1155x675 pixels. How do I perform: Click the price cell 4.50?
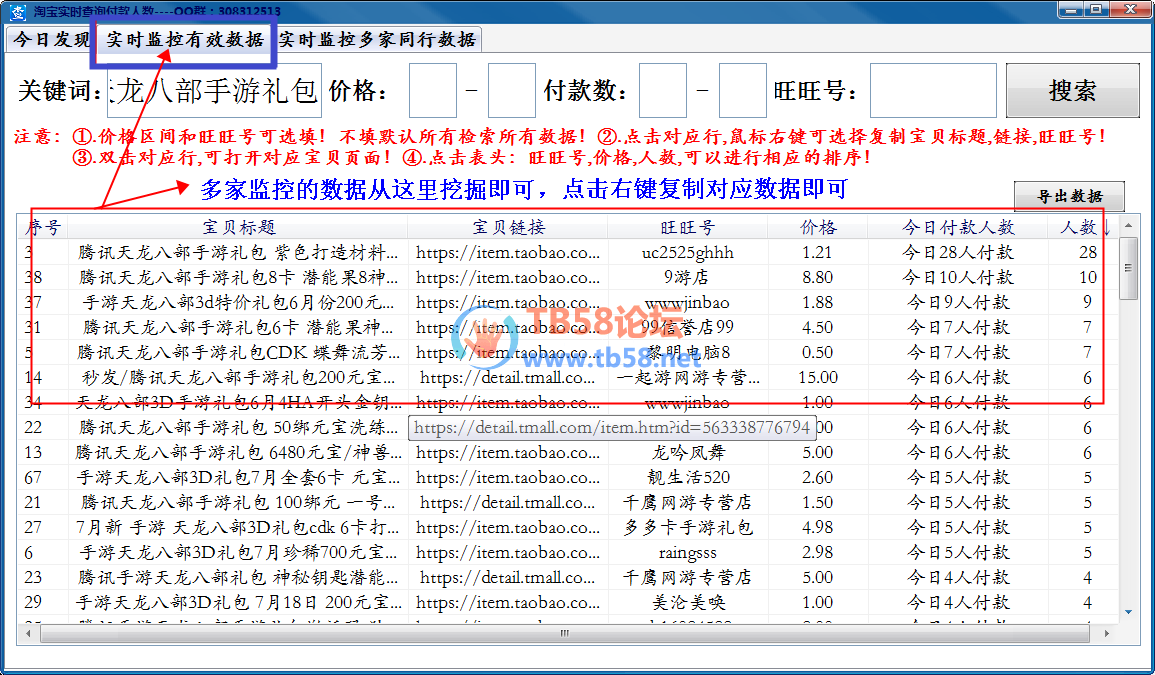[818, 327]
